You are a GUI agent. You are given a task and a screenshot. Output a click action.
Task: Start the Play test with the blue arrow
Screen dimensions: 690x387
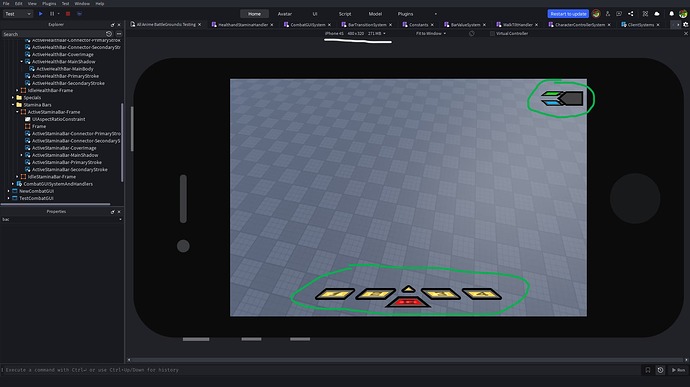(40, 14)
